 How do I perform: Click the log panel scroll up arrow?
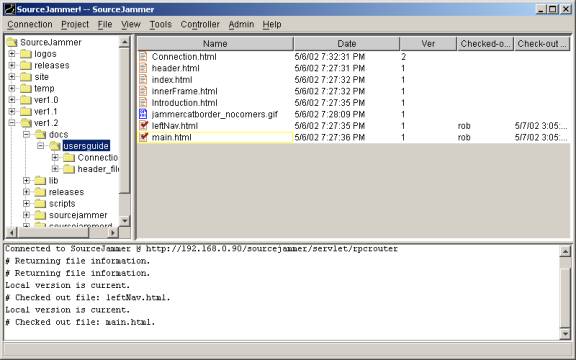point(565,251)
